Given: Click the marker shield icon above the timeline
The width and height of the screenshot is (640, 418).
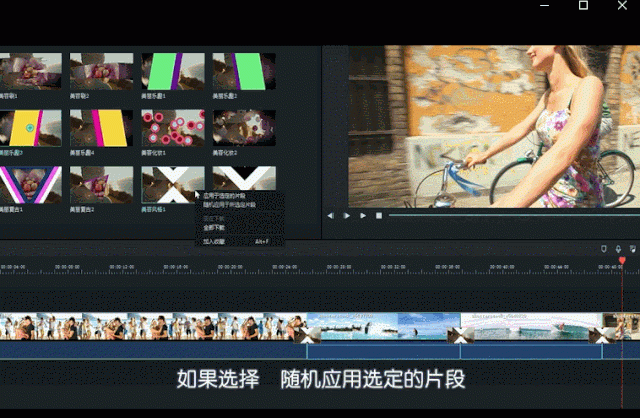Looking at the screenshot, I should tap(604, 249).
